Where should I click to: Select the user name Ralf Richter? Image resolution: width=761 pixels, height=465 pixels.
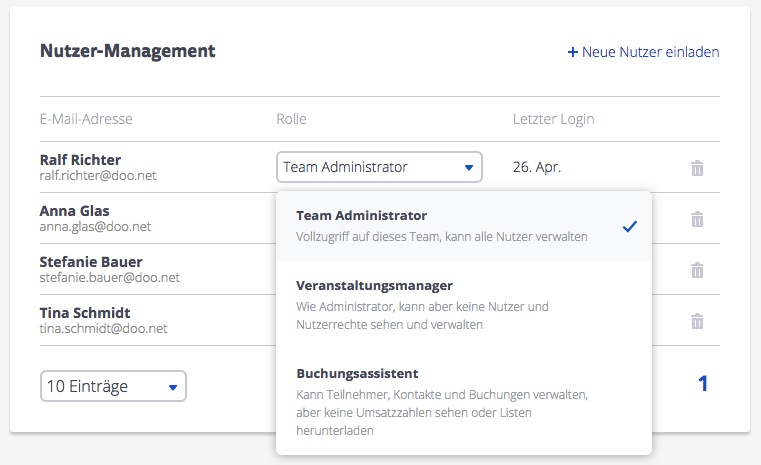click(80, 159)
